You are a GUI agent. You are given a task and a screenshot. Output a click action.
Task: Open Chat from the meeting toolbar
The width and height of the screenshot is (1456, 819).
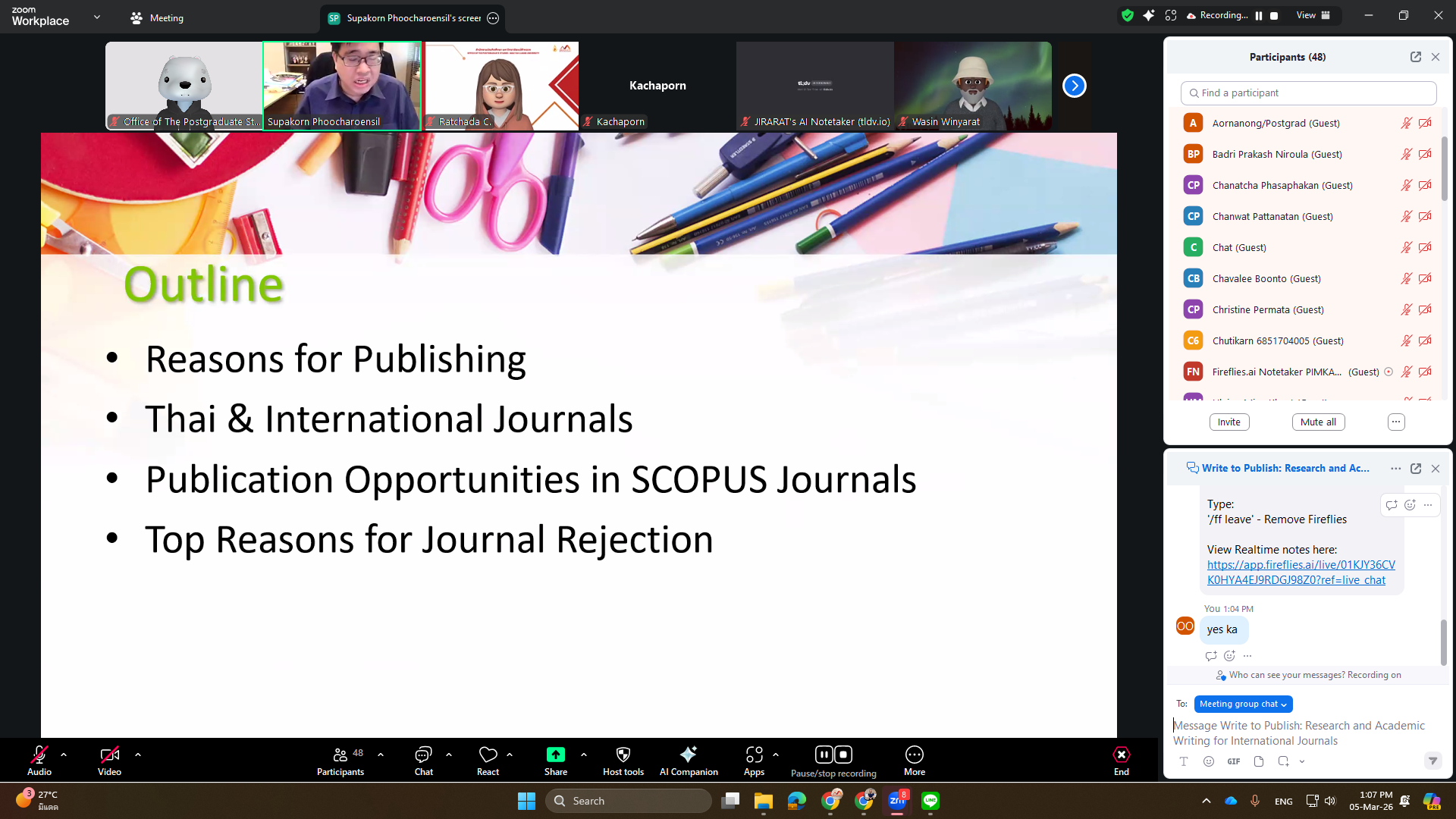pyautogui.click(x=423, y=755)
